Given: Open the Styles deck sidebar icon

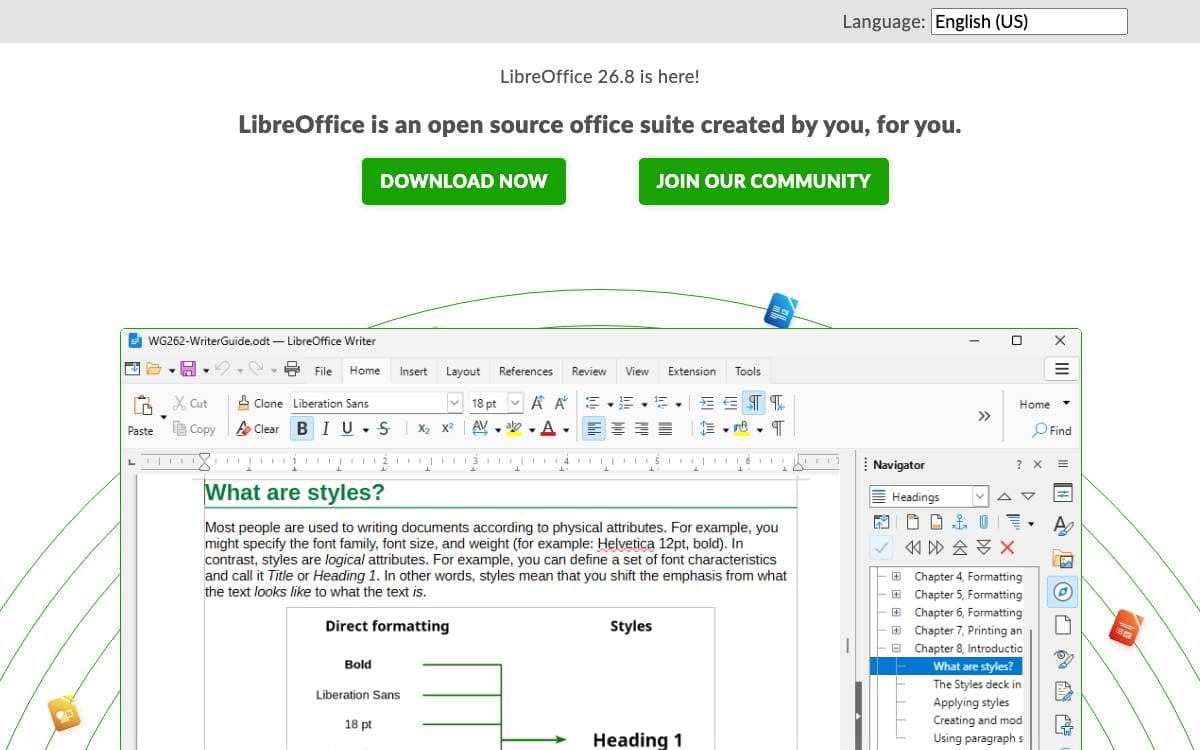Looking at the screenshot, I should tap(1063, 525).
